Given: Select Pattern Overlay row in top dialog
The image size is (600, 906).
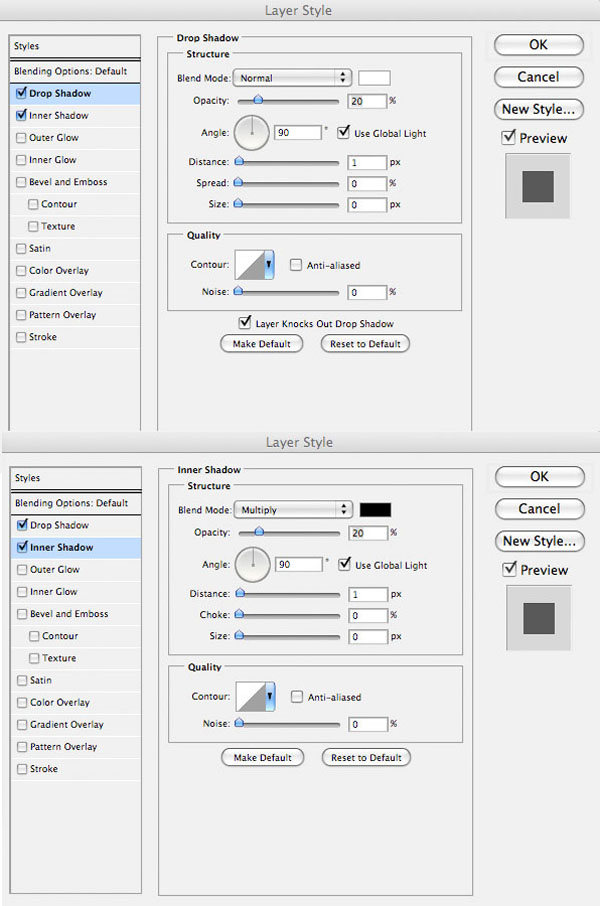Looking at the screenshot, I should 75,315.
